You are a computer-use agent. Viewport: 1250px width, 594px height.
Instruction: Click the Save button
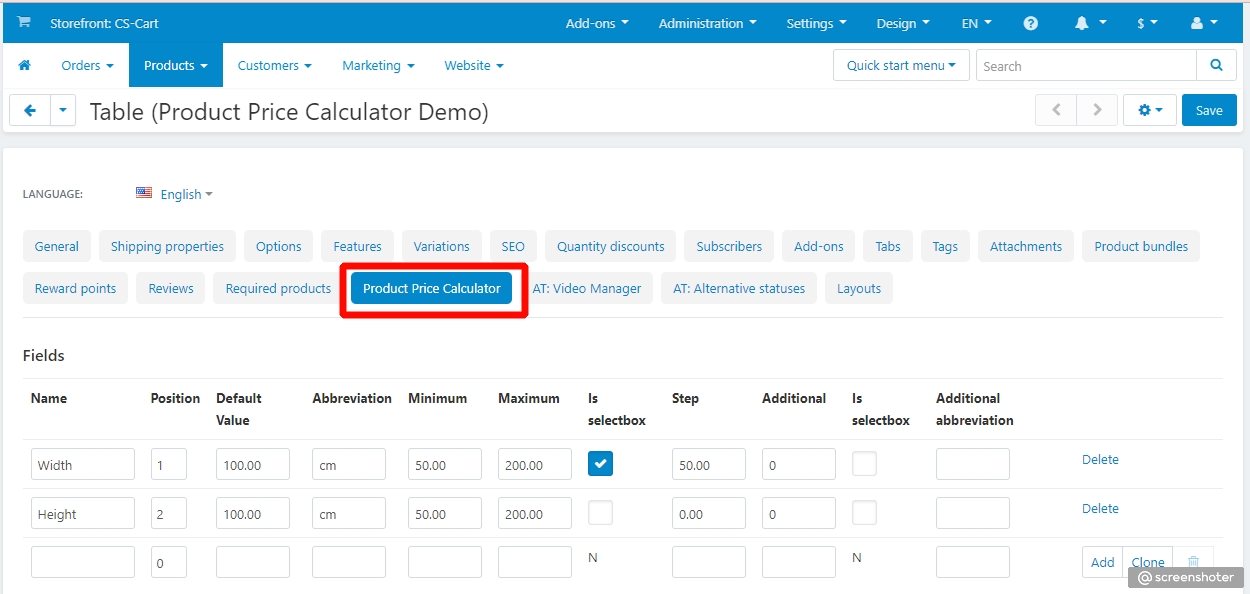click(1208, 111)
